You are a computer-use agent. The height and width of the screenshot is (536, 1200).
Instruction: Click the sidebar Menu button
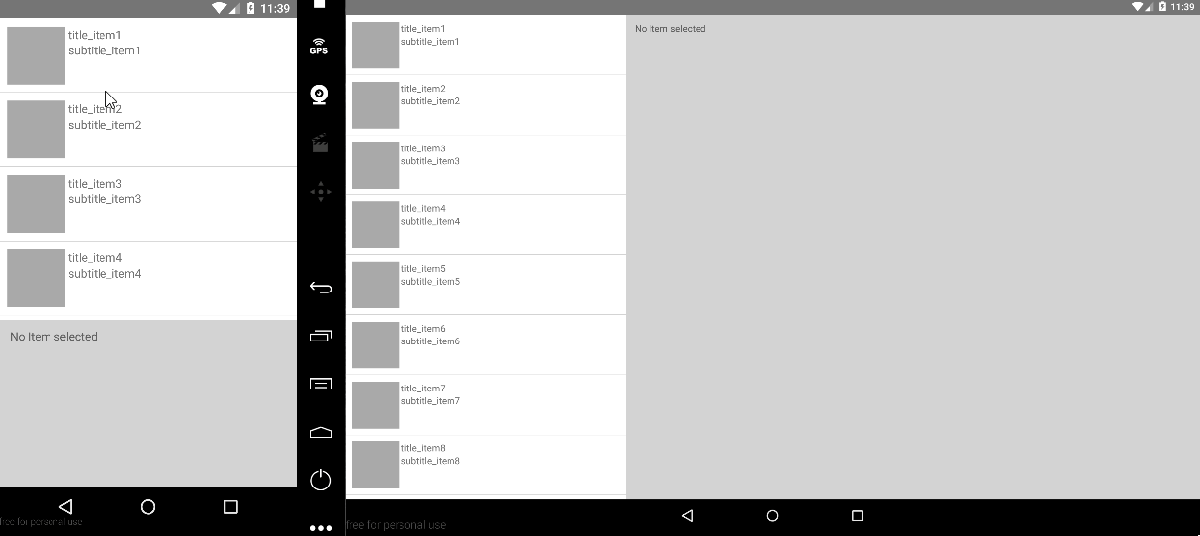[x=320, y=384]
